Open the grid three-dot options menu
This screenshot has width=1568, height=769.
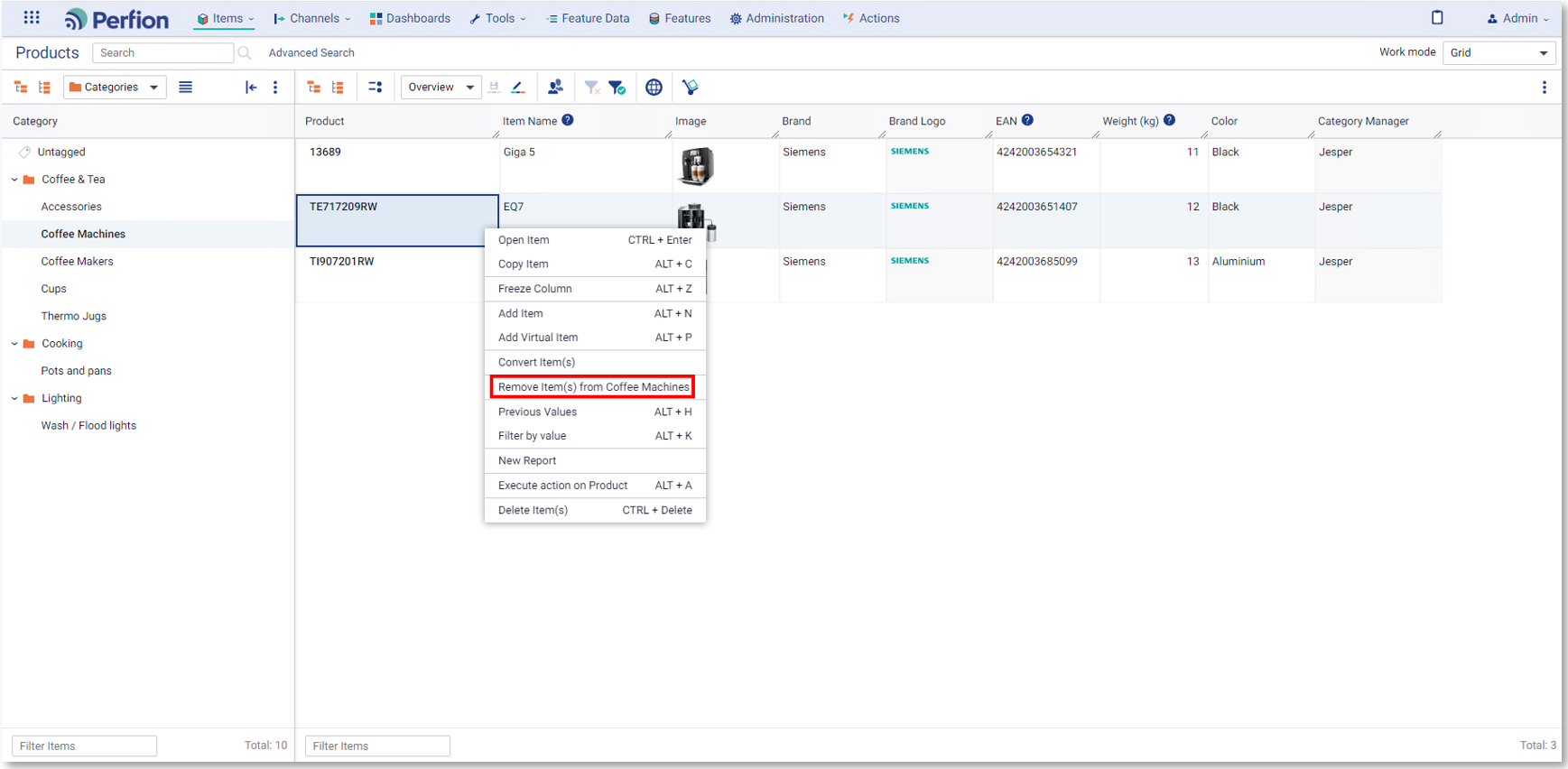(1545, 88)
